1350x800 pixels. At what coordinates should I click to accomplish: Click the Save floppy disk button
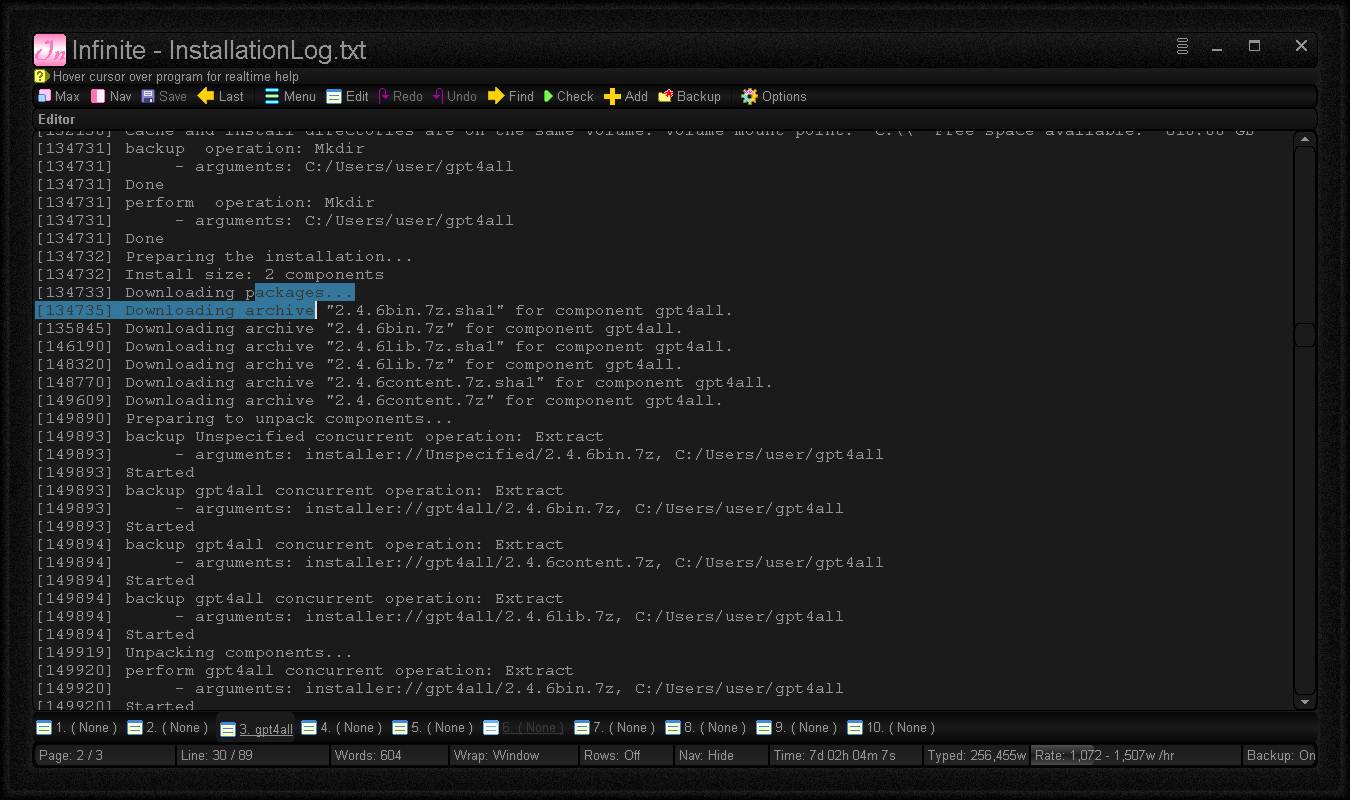[164, 96]
